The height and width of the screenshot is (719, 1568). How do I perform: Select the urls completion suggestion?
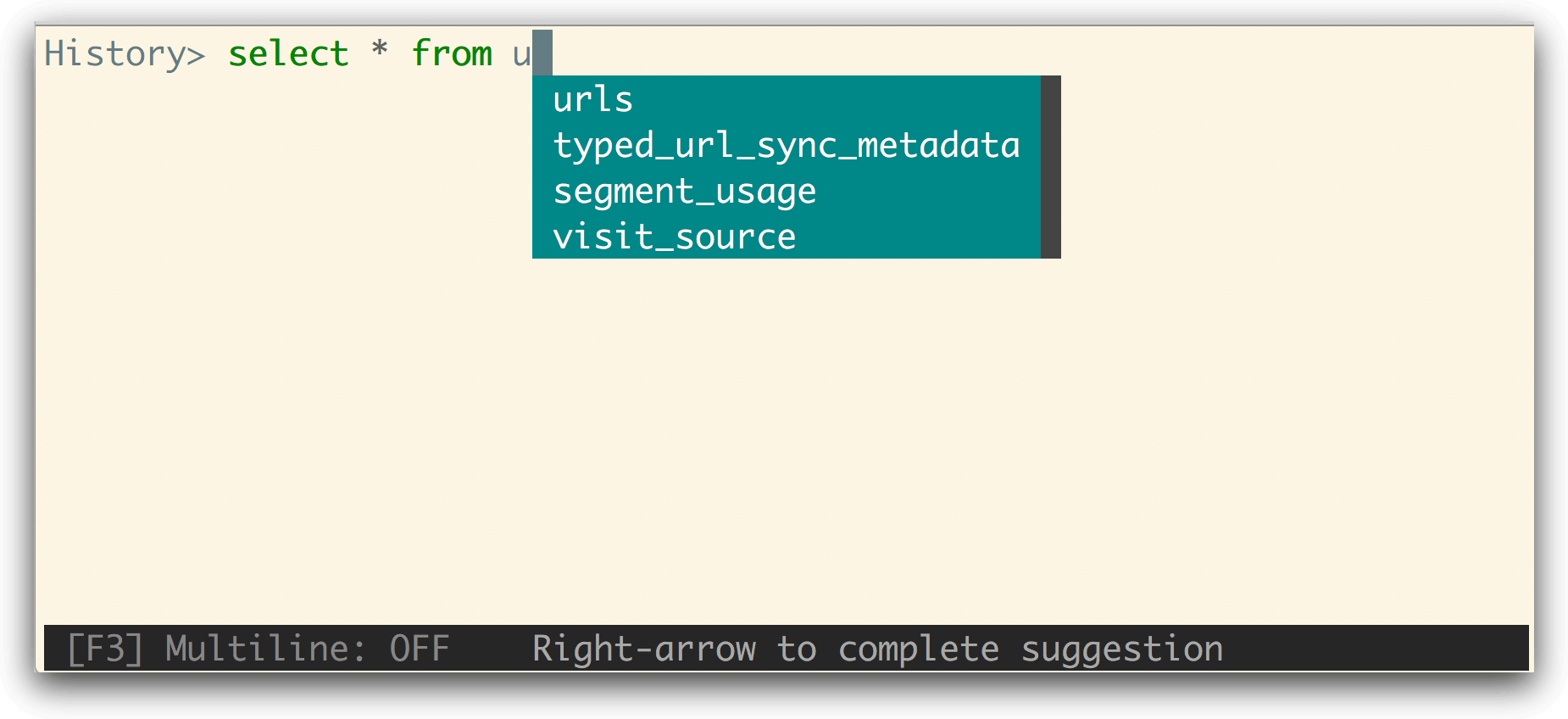coord(593,99)
